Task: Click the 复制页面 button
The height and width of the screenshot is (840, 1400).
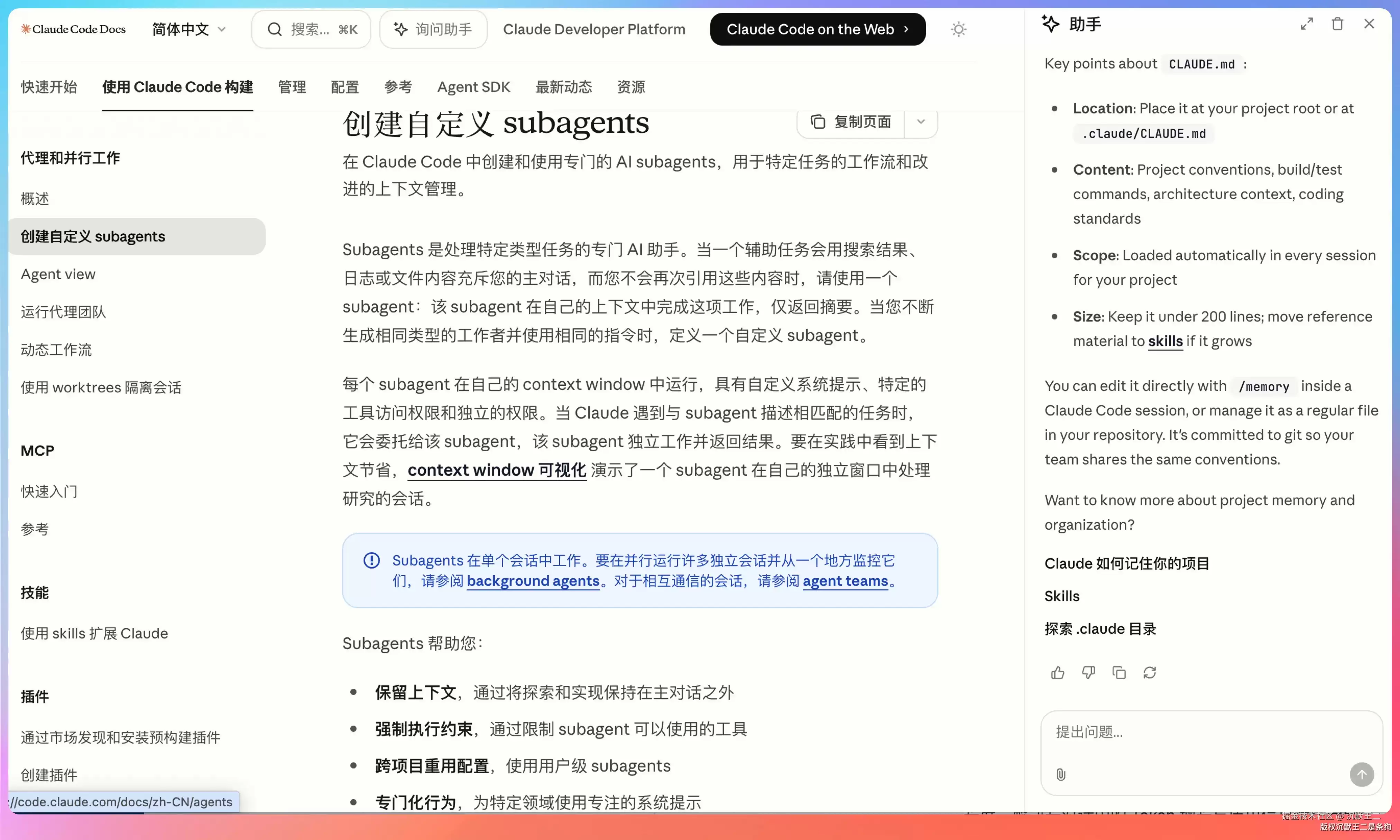Action: coord(851,122)
